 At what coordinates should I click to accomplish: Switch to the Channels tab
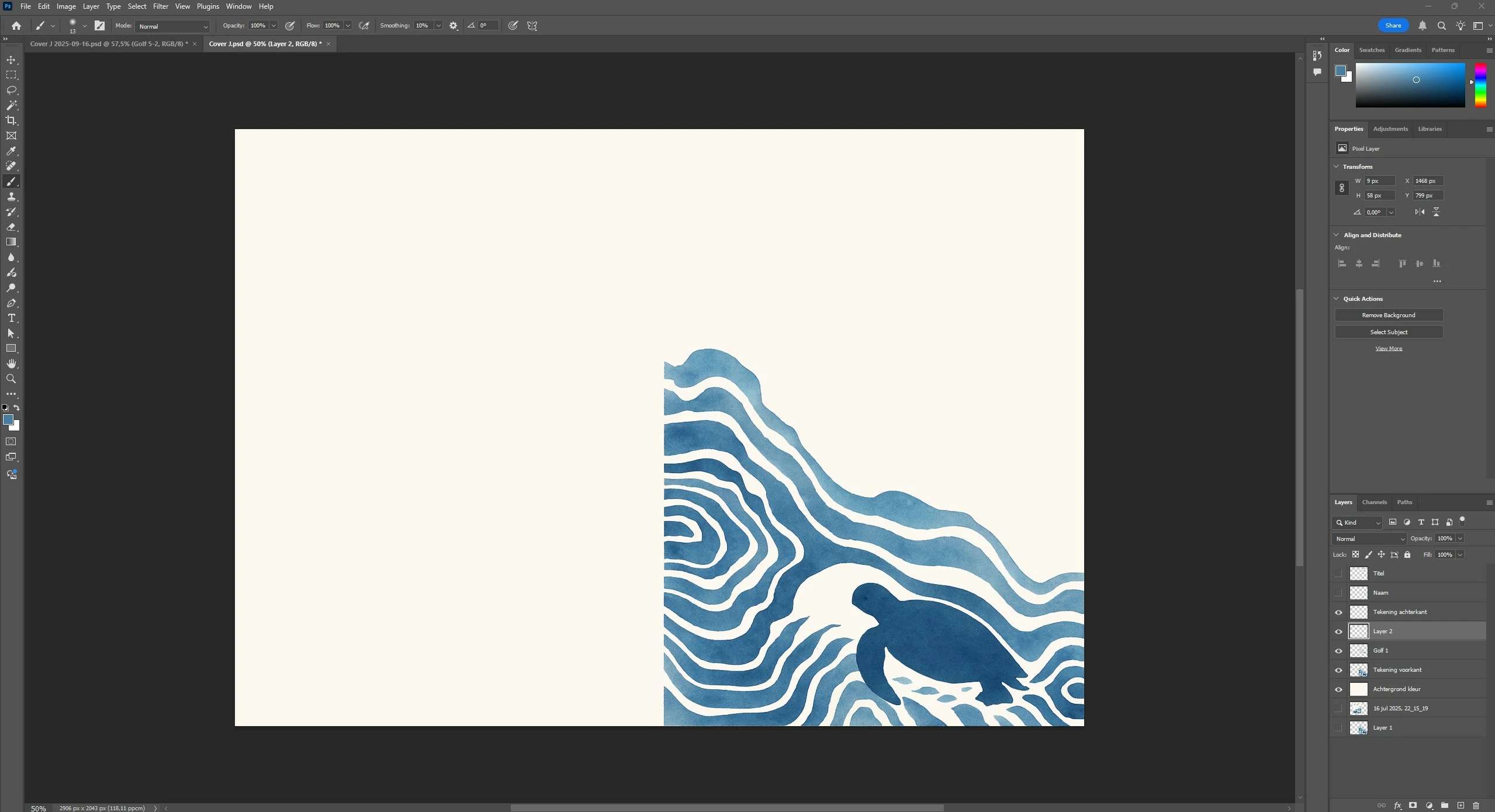1374,502
